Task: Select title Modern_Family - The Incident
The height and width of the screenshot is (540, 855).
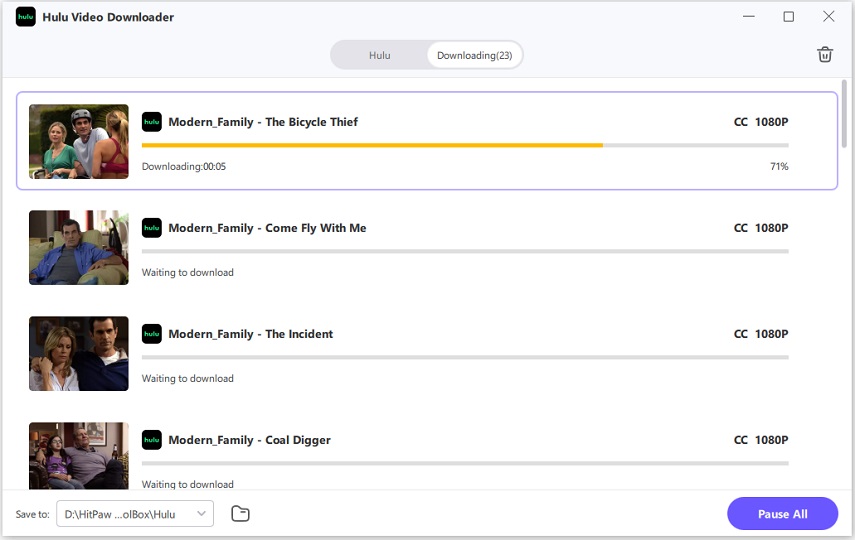Action: pyautogui.click(x=250, y=334)
